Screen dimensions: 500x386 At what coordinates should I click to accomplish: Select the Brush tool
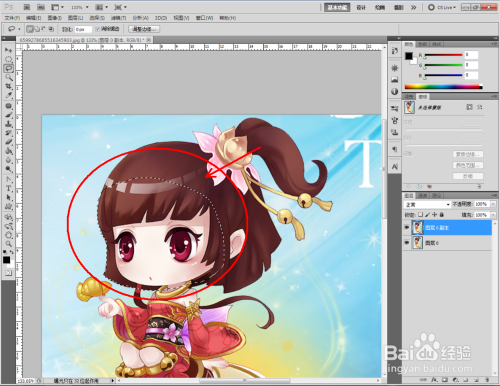[8, 115]
